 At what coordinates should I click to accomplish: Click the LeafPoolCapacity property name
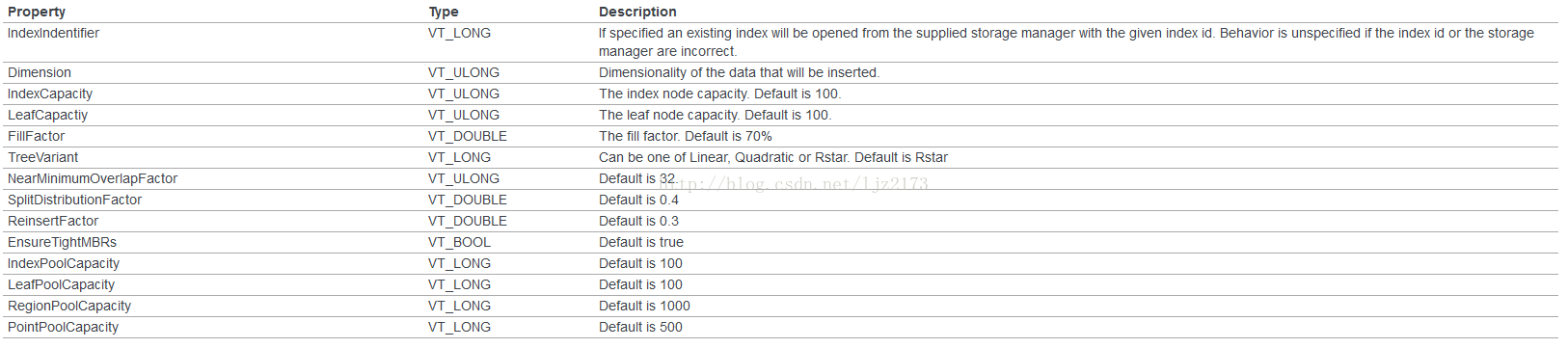pyautogui.click(x=61, y=284)
